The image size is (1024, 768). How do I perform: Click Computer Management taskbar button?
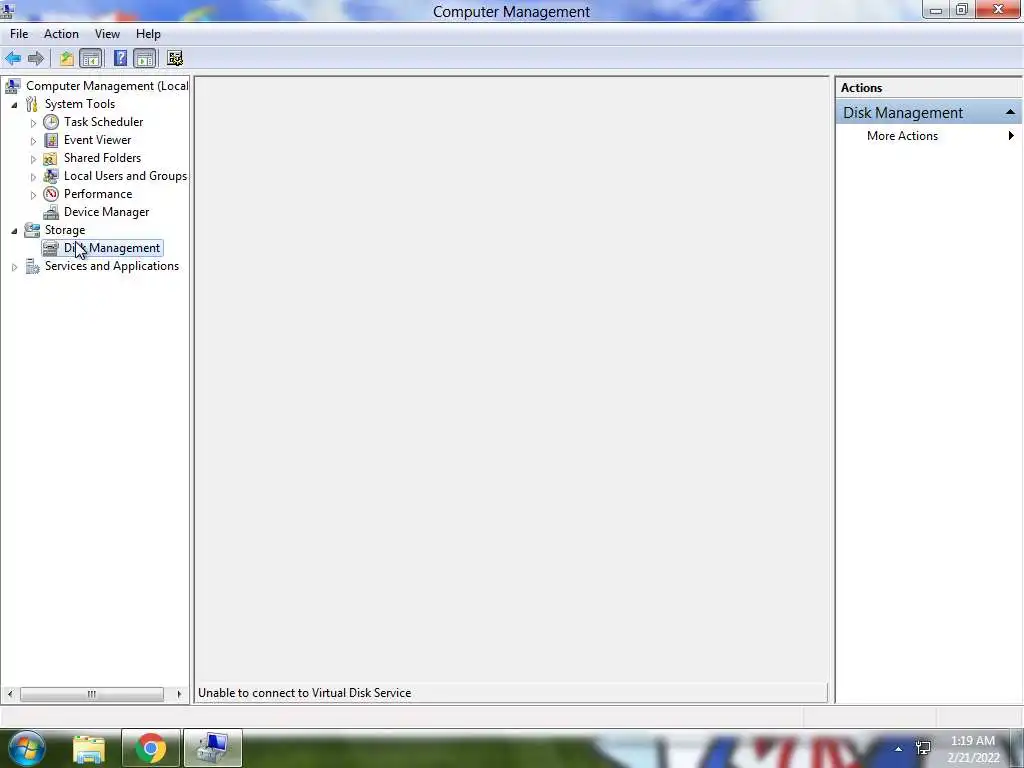click(213, 748)
